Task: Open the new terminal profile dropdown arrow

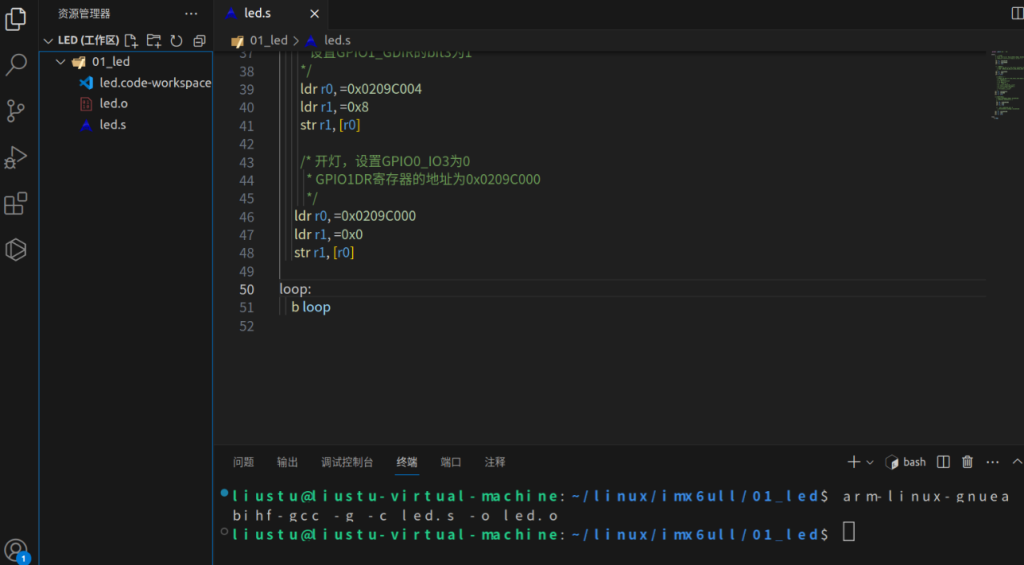Action: (x=870, y=462)
